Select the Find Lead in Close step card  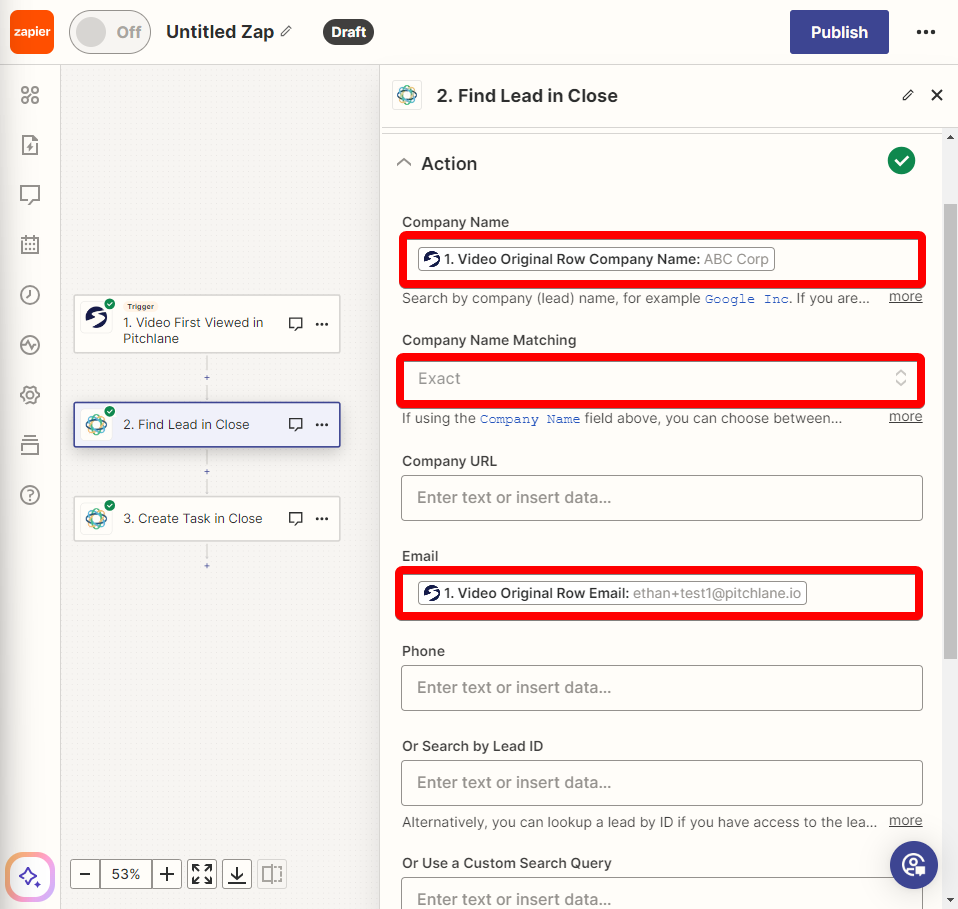(x=207, y=425)
